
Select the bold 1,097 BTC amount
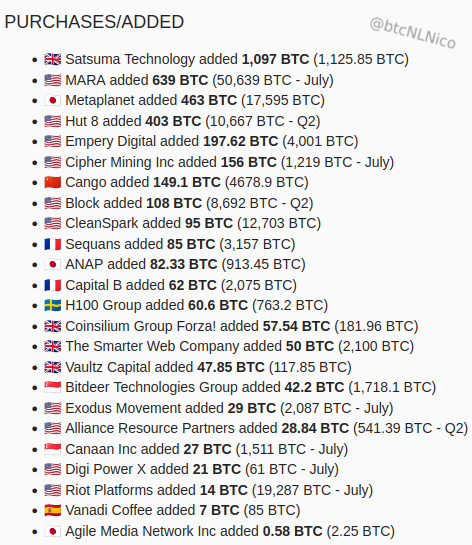275,59
